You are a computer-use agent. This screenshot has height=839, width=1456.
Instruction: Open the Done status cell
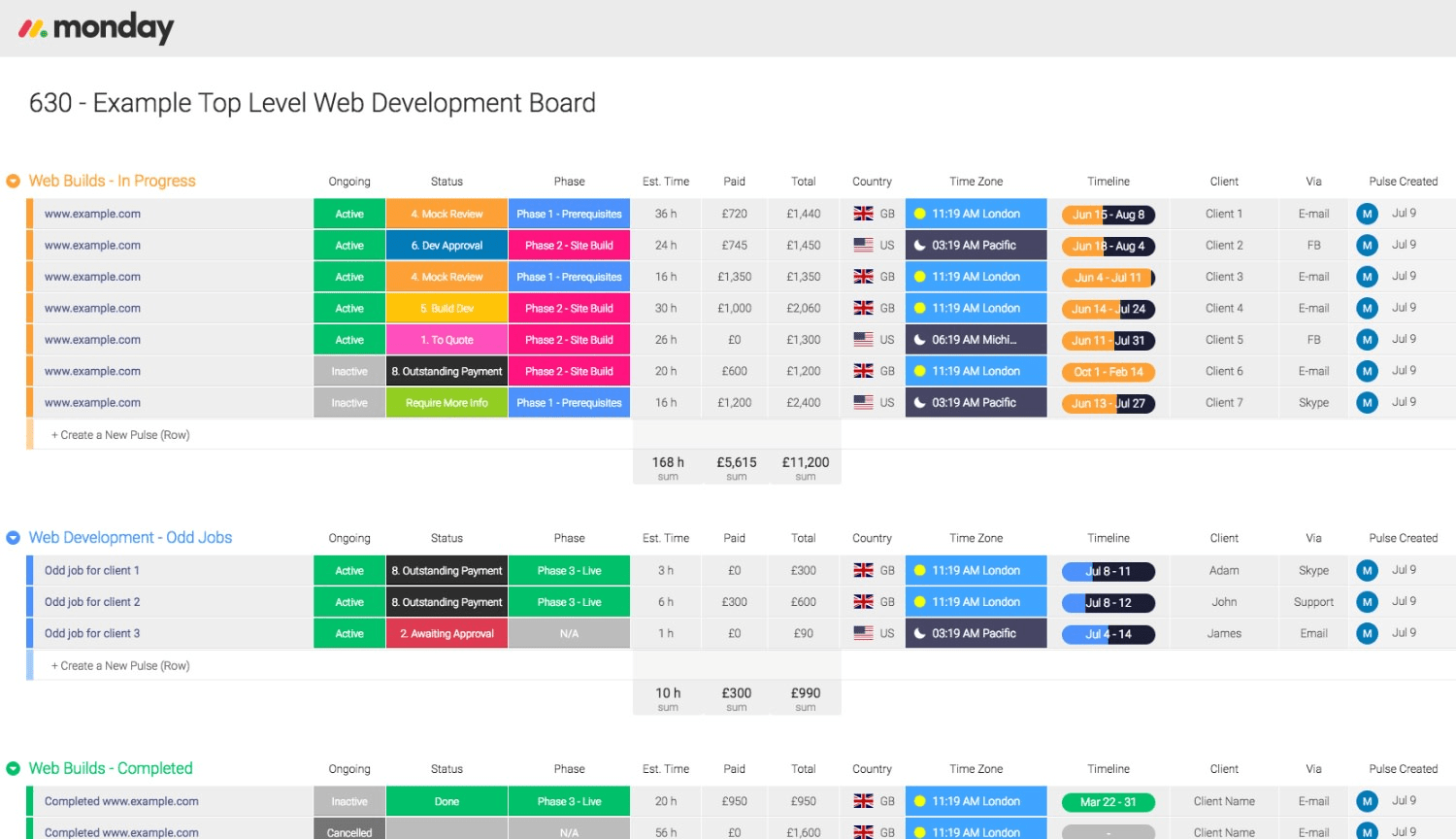pos(447,801)
